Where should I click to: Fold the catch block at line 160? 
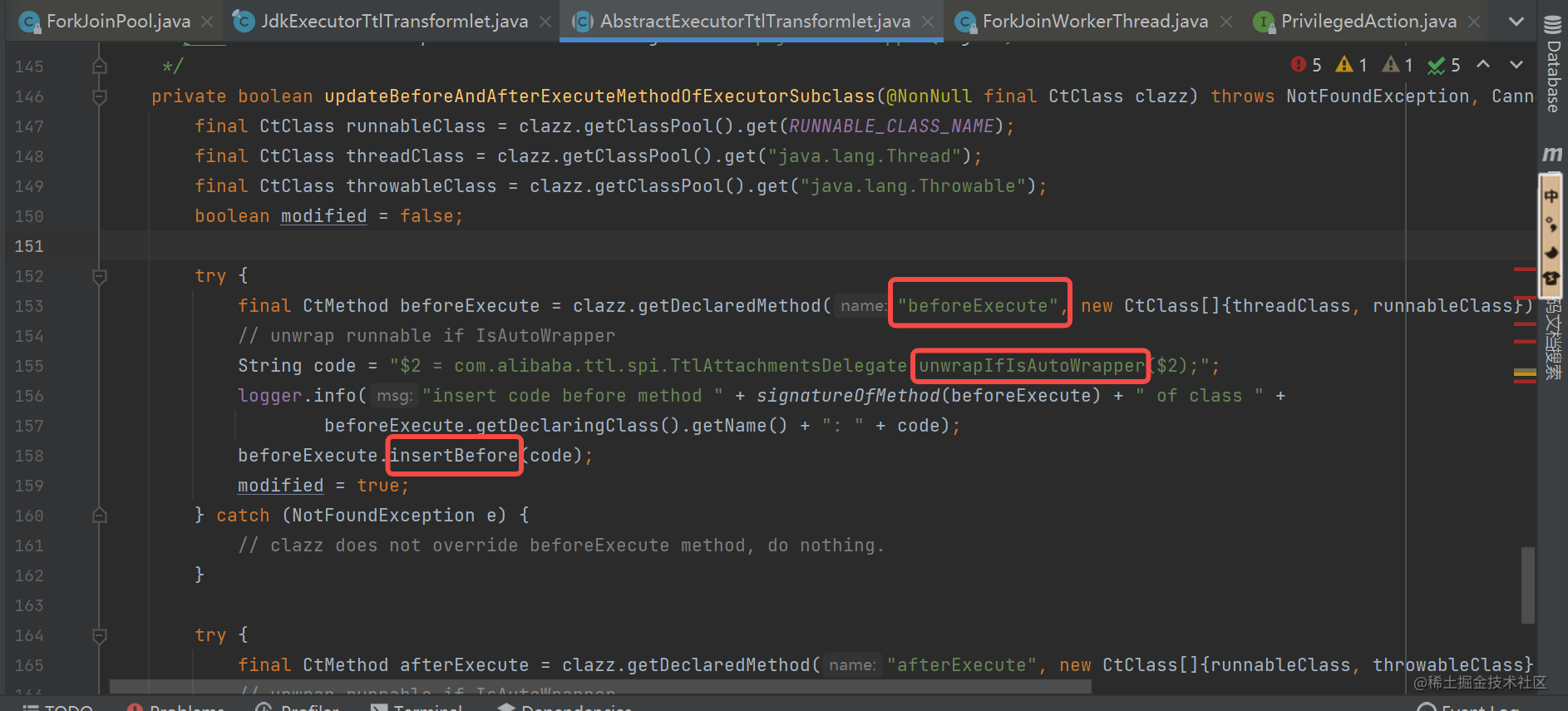click(100, 516)
